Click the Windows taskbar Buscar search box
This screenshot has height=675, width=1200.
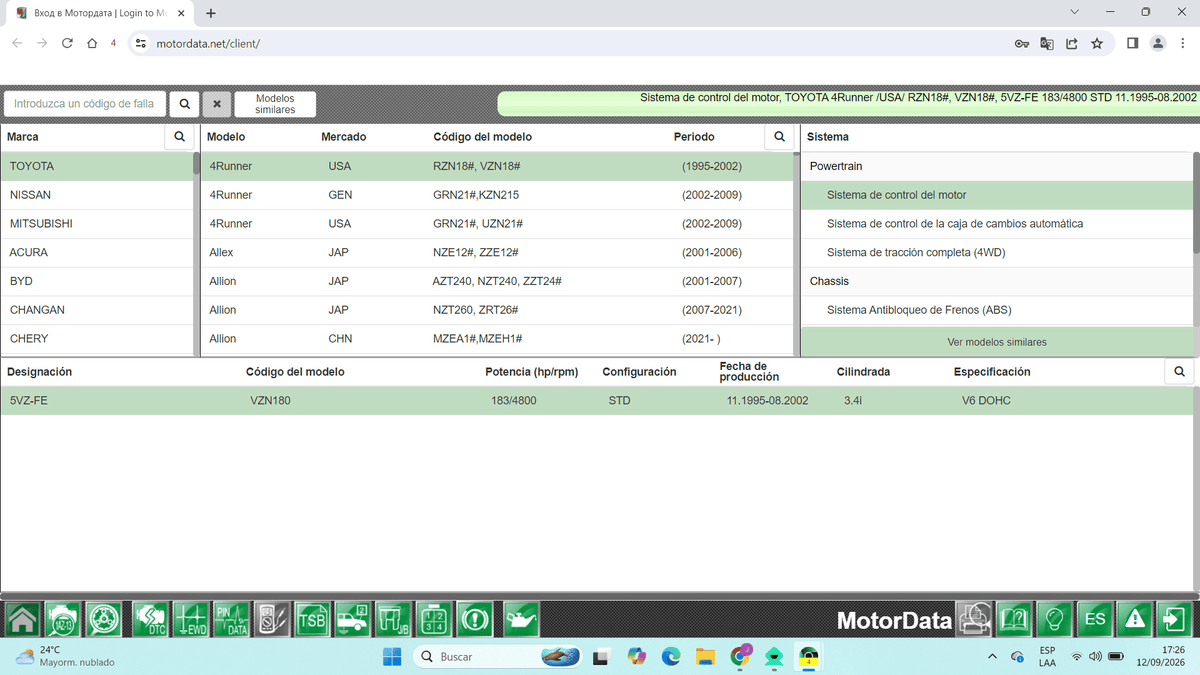498,657
